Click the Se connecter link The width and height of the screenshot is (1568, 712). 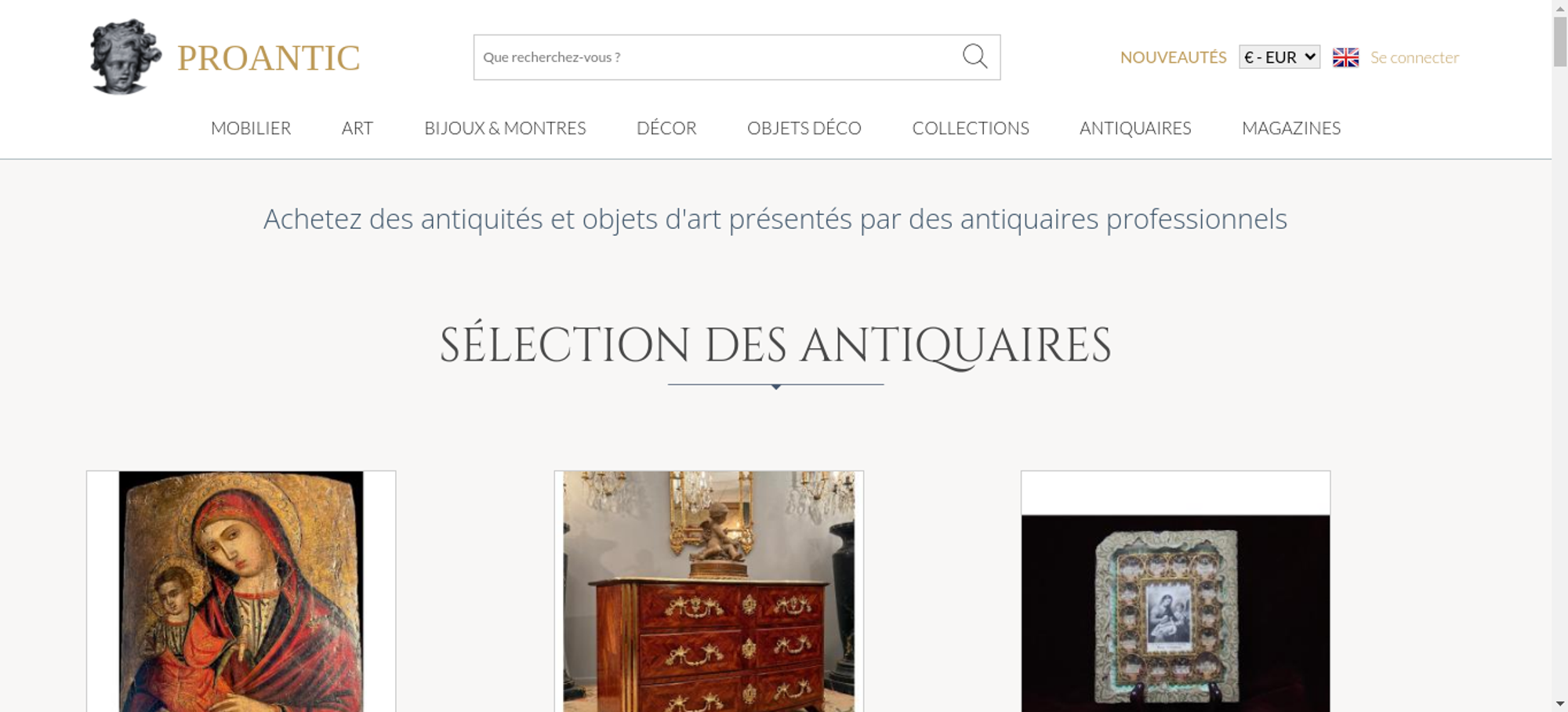click(x=1414, y=57)
